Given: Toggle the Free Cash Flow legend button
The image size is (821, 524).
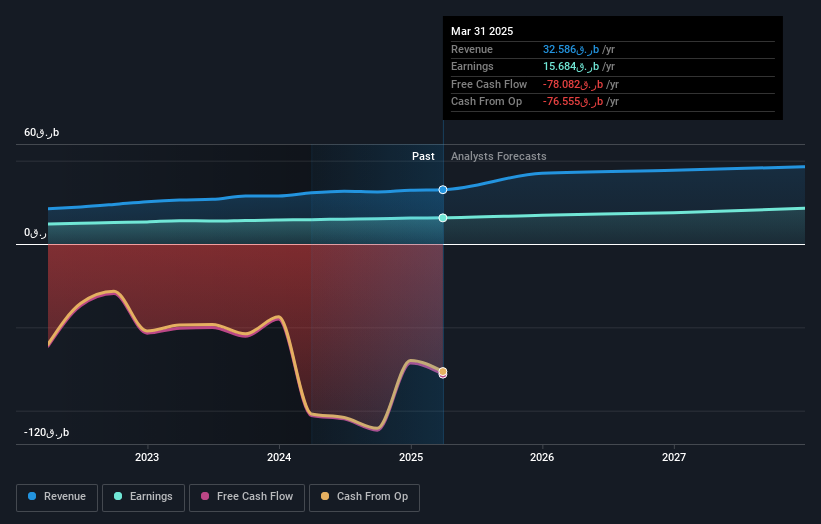Looking at the screenshot, I should (247, 497).
